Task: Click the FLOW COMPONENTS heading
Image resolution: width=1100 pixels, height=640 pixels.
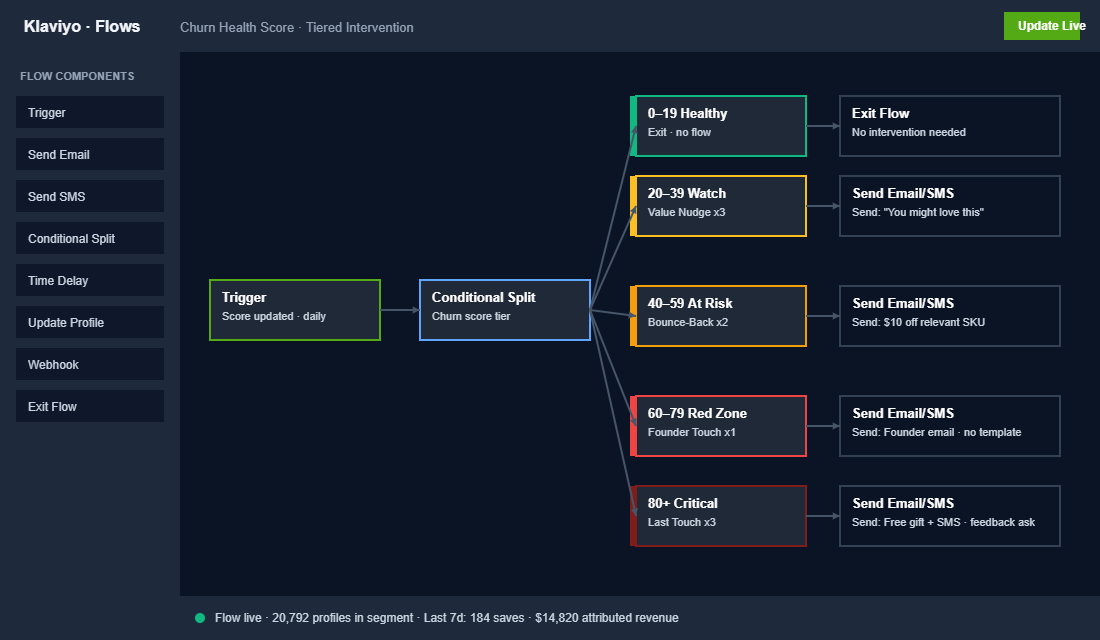Action: pyautogui.click(x=77, y=76)
